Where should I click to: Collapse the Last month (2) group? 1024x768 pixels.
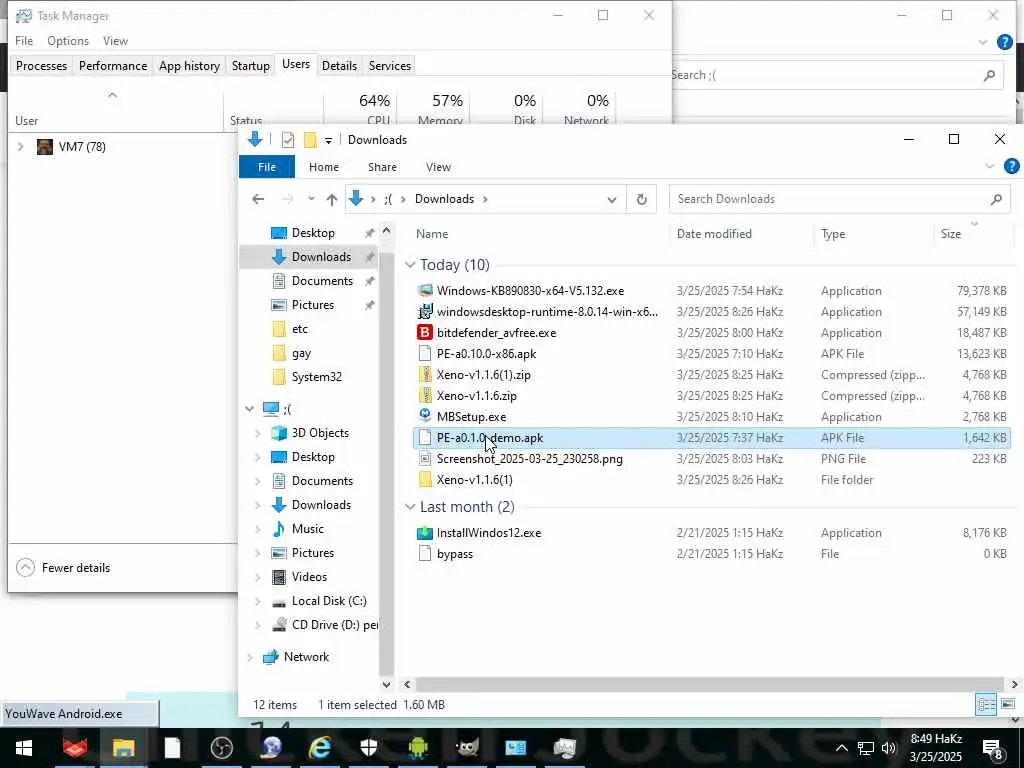(x=410, y=507)
